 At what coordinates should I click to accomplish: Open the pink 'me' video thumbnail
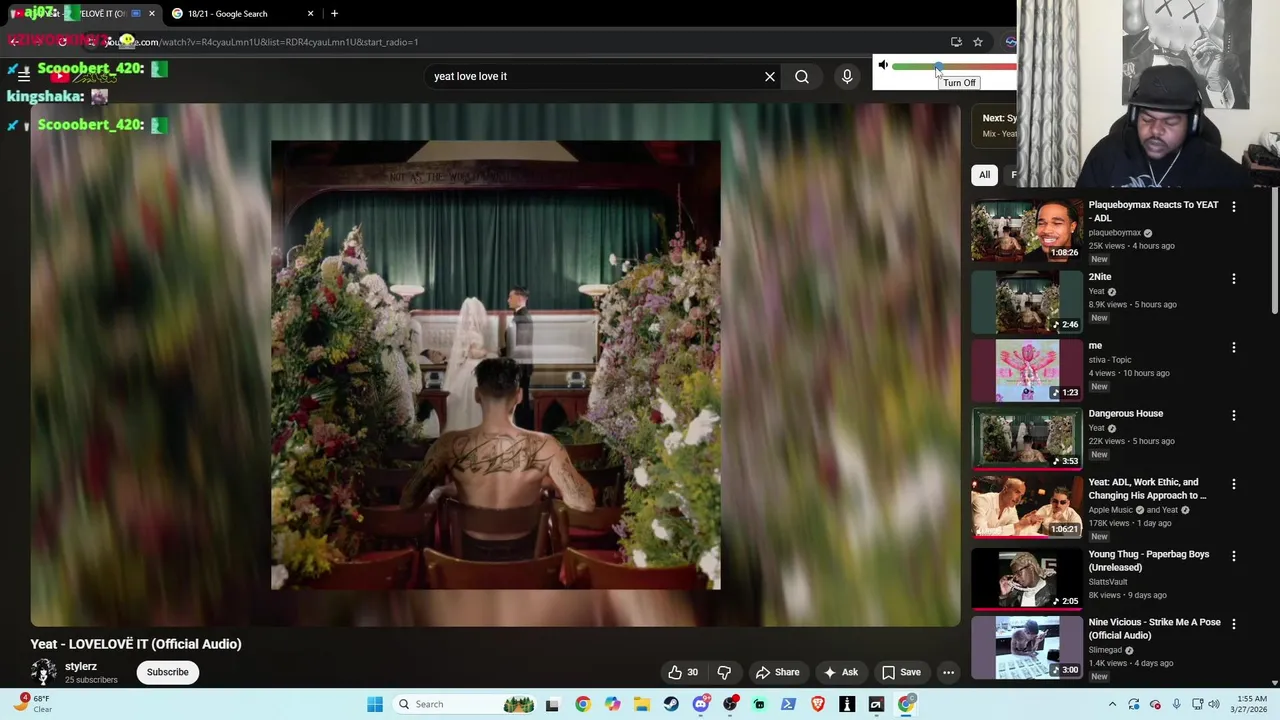pyautogui.click(x=1027, y=370)
